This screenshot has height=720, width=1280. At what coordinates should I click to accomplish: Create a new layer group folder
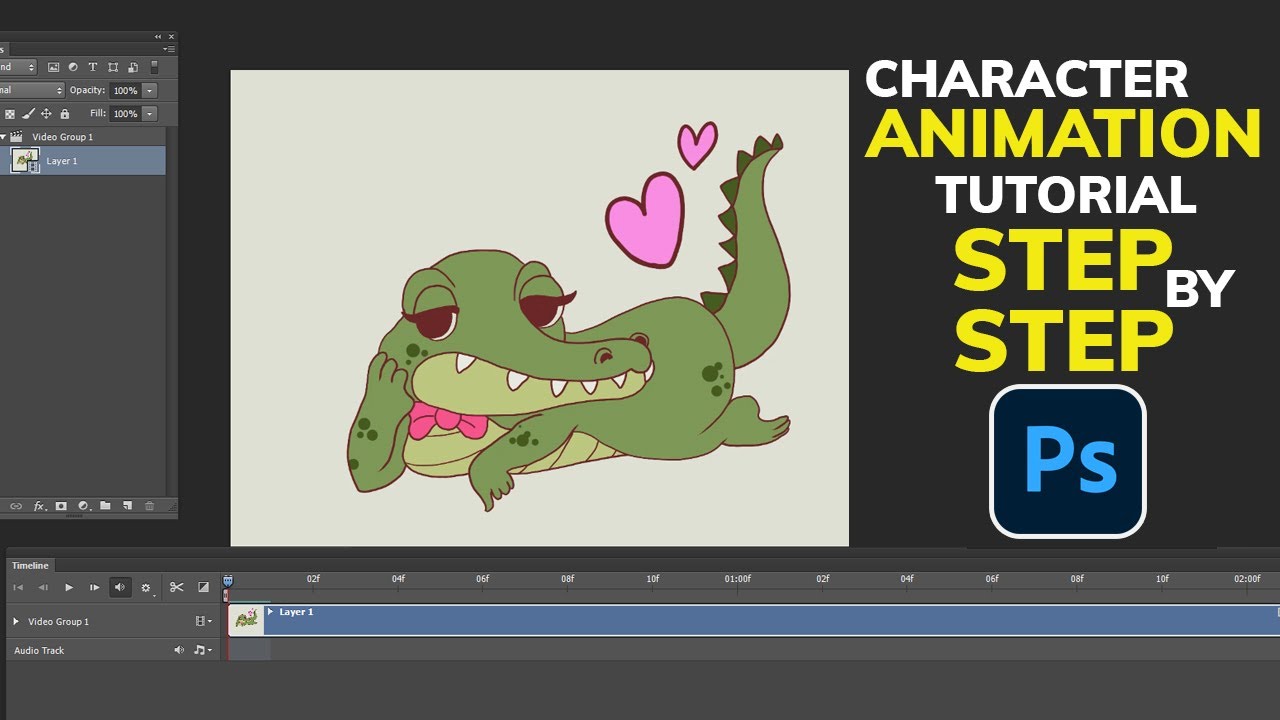(105, 506)
